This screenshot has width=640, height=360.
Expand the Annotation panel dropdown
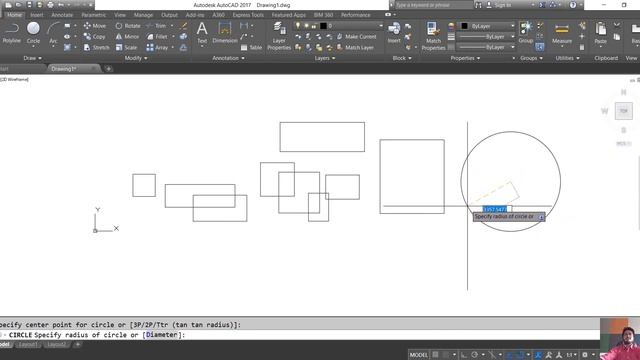point(228,58)
